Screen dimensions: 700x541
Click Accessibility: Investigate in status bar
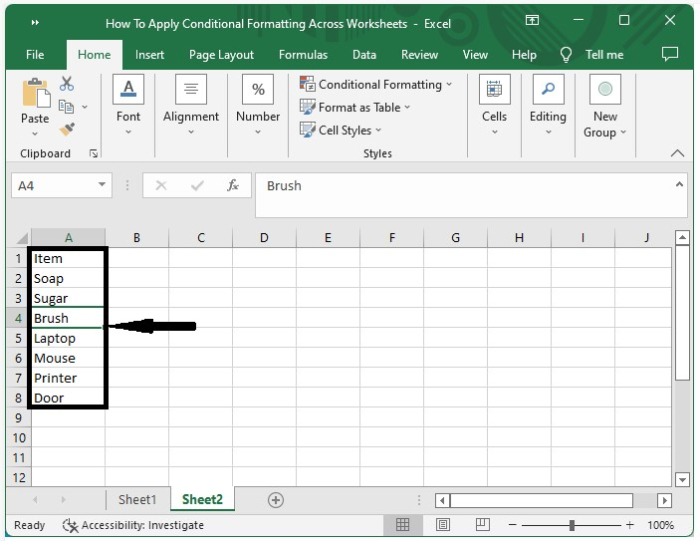pyautogui.click(x=133, y=525)
